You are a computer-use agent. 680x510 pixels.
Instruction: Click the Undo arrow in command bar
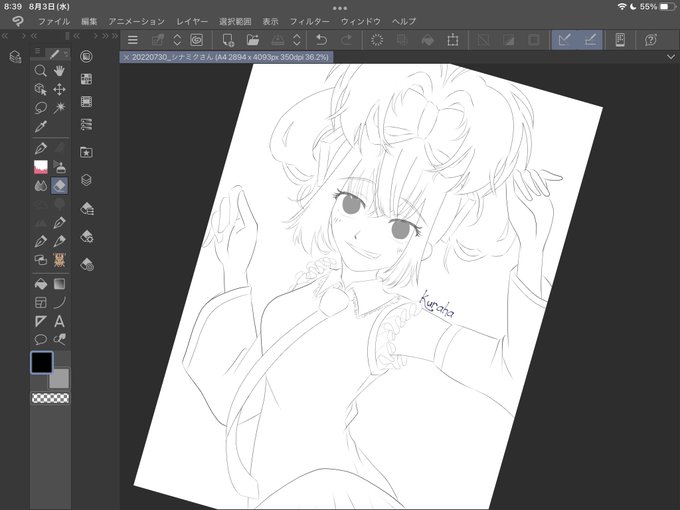click(321, 40)
